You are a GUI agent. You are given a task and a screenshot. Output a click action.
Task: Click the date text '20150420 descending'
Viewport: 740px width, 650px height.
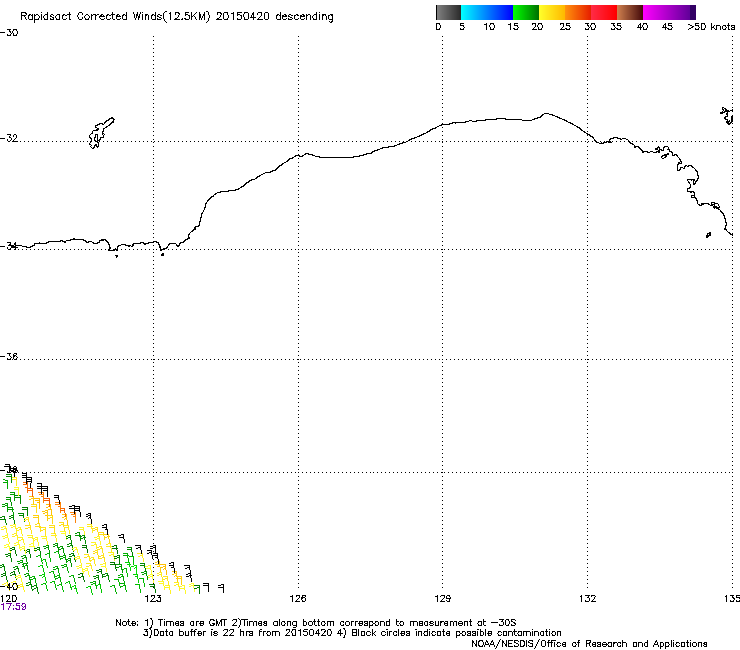[274, 16]
